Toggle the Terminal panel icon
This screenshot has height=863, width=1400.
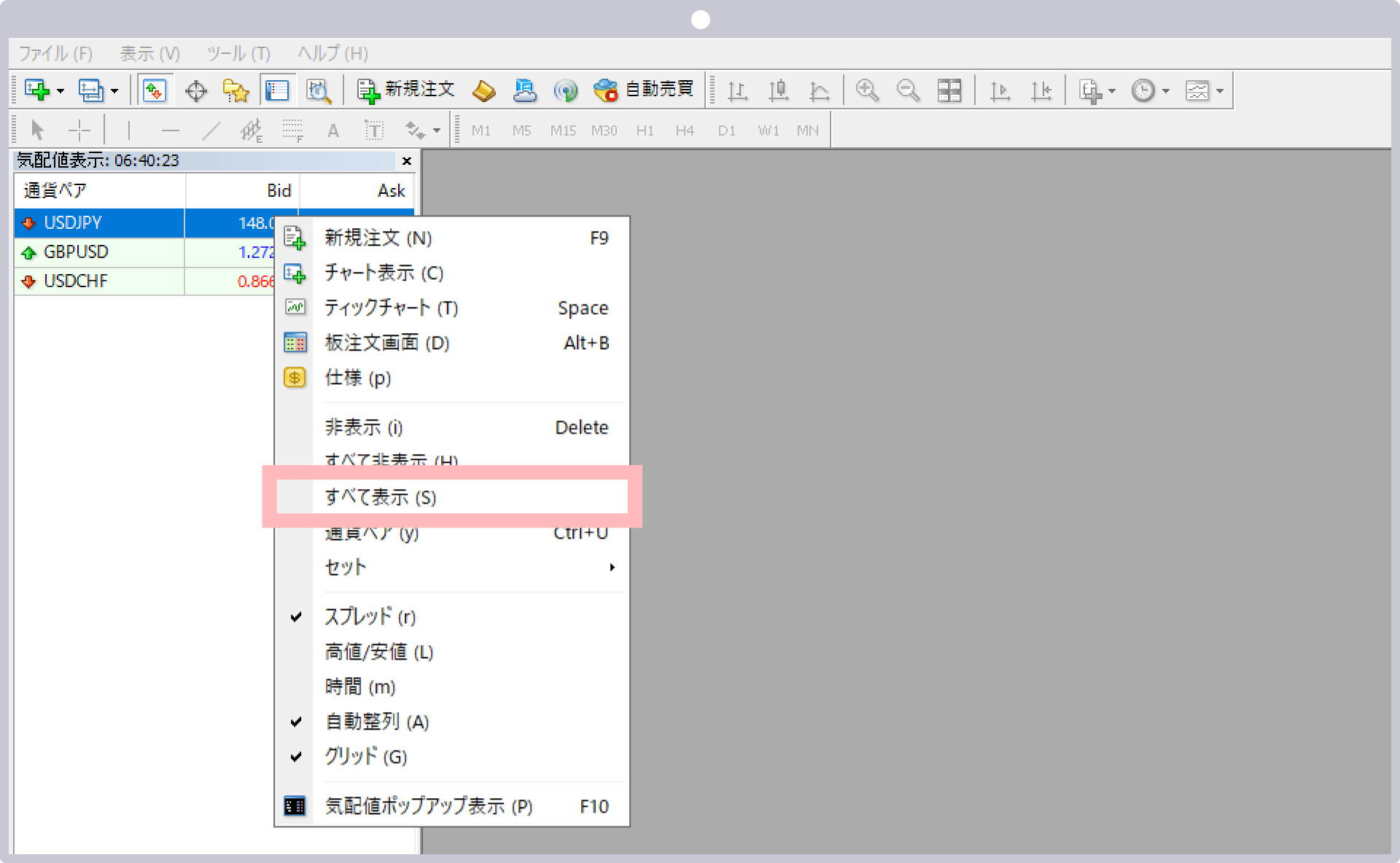277,90
